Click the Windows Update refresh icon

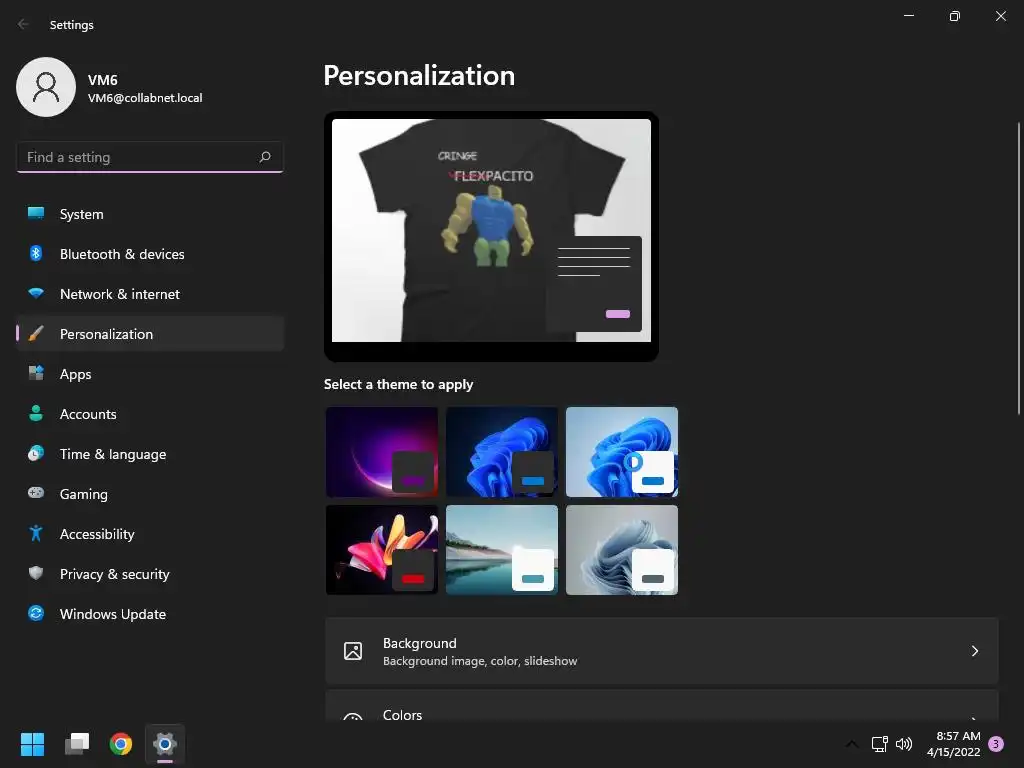(x=36, y=613)
